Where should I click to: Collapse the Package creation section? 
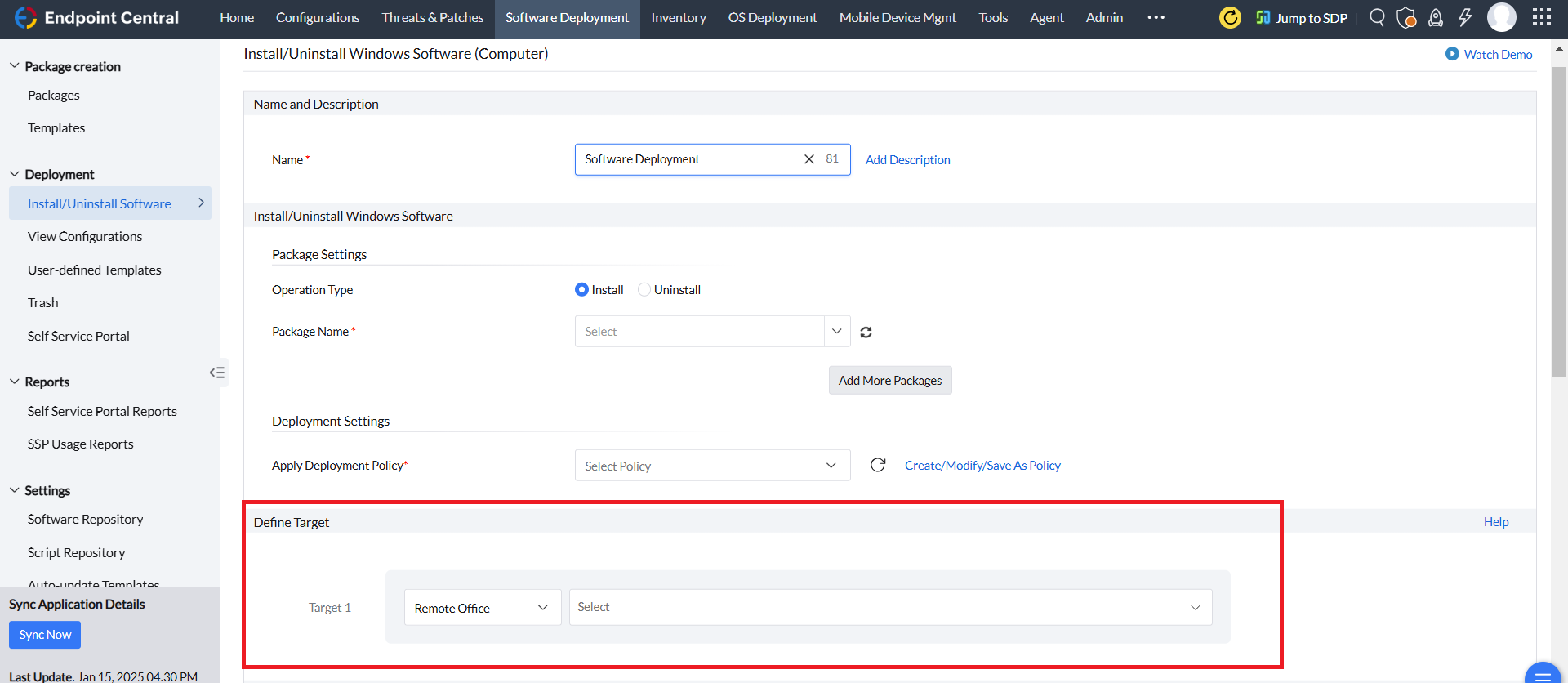coord(14,66)
